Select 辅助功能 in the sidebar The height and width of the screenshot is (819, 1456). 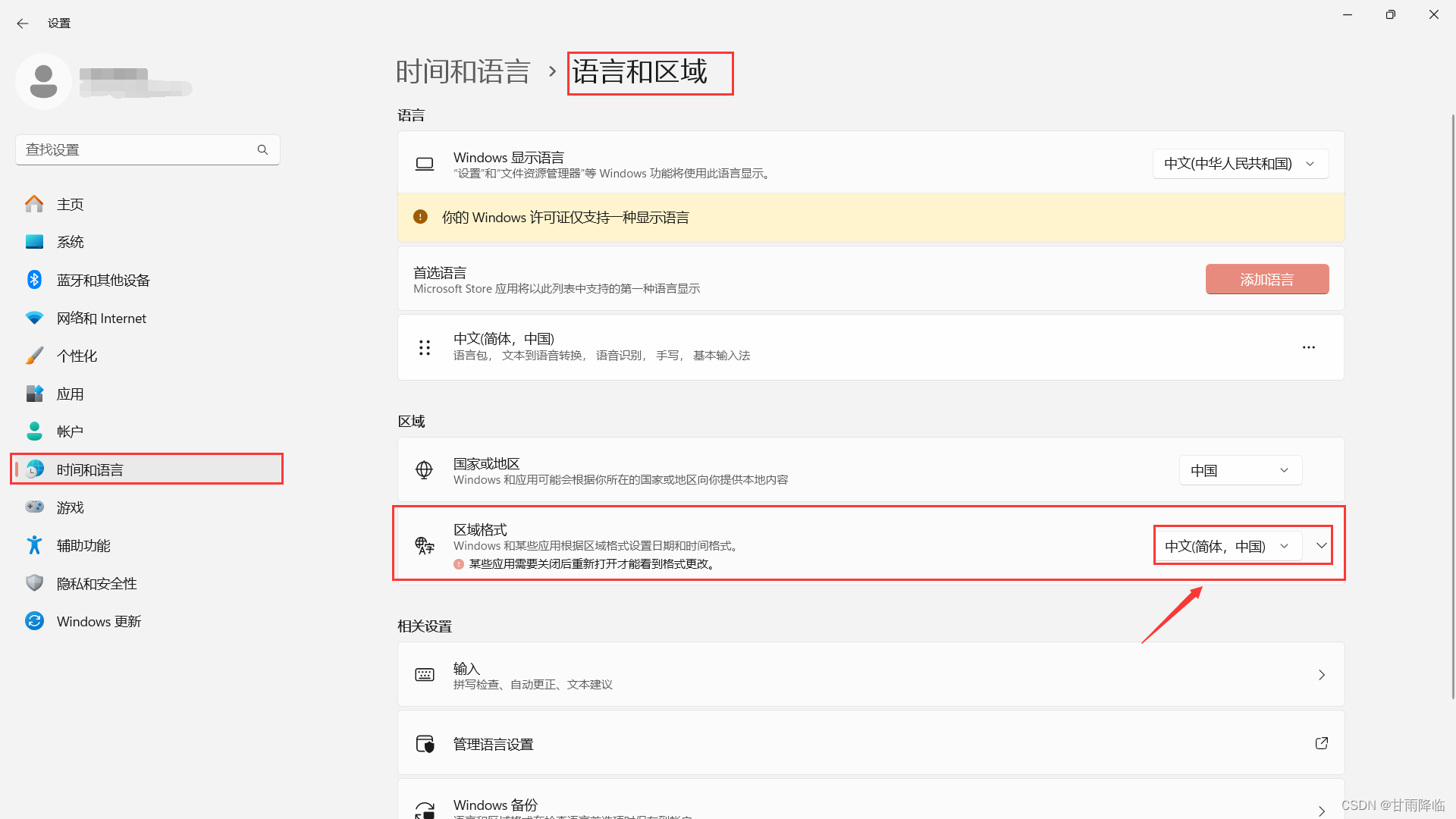pos(148,545)
